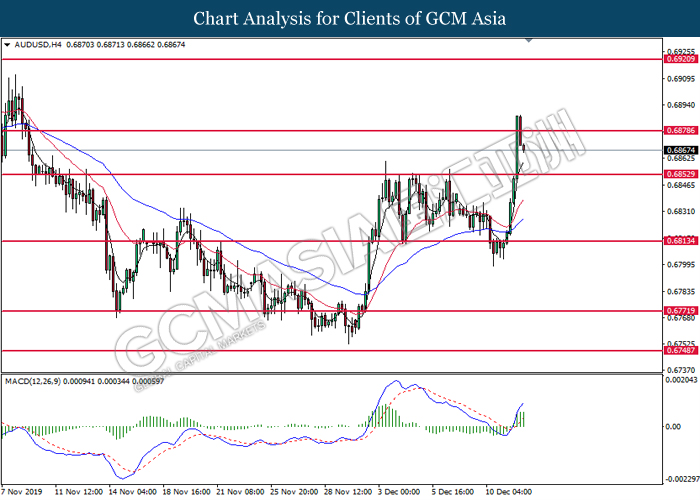Click the triangle arrow before AUDUSD.H4

pyautogui.click(x=8, y=46)
